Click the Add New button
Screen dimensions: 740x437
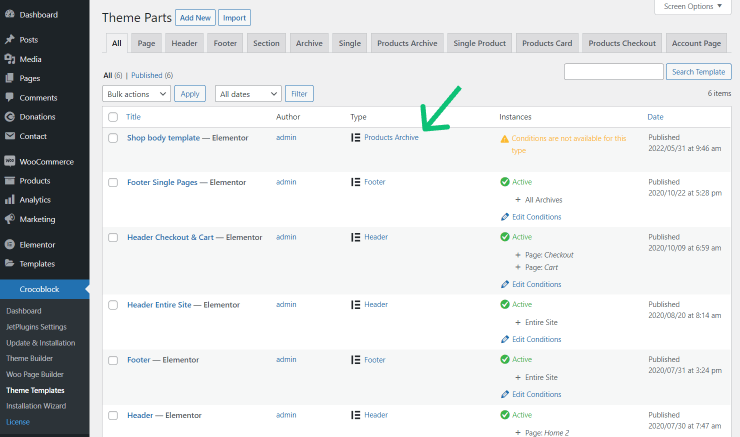(x=195, y=17)
